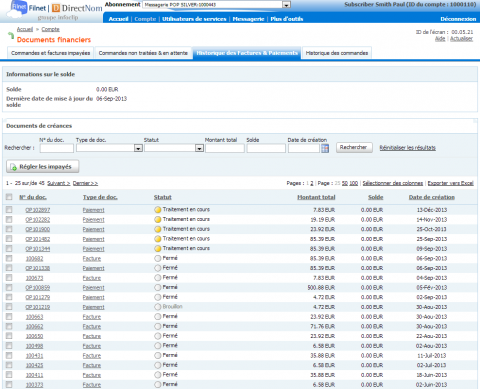The image size is (480, 389).
Task: Switch to the Historique des commandes tab
Action: click(337, 53)
